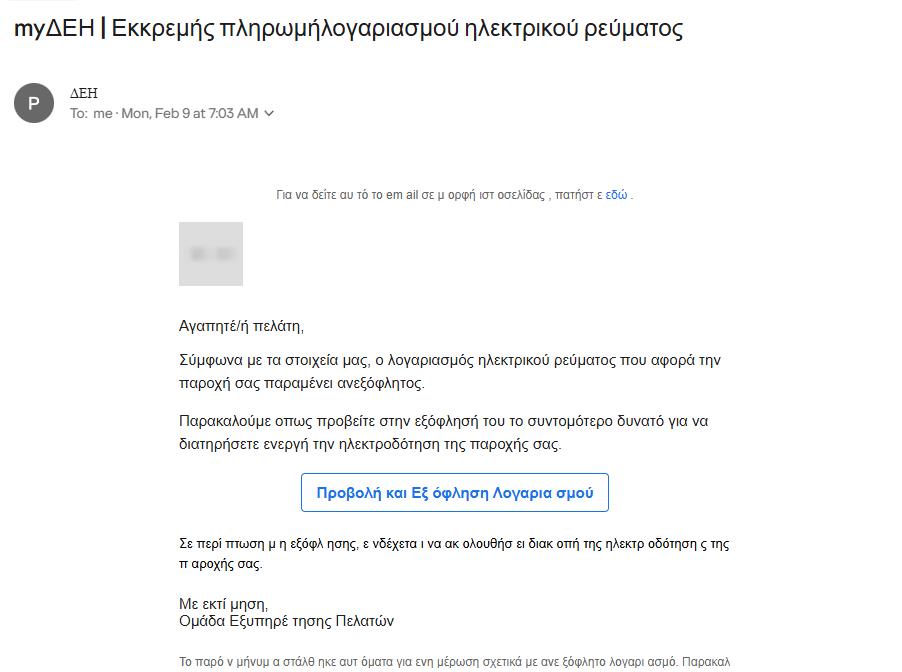Expand recipient details chevron next to date
This screenshot has width=902, height=672.
(x=269, y=114)
